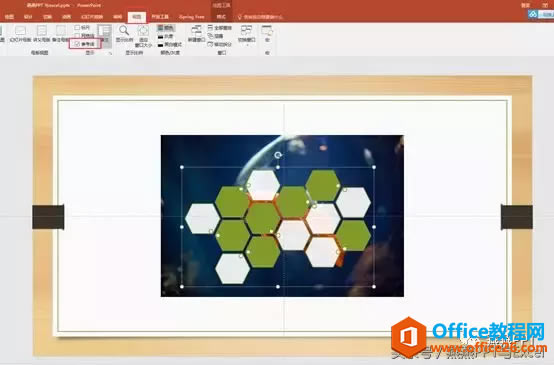
Task: Open the iSpring Free tab
Action: (191, 17)
